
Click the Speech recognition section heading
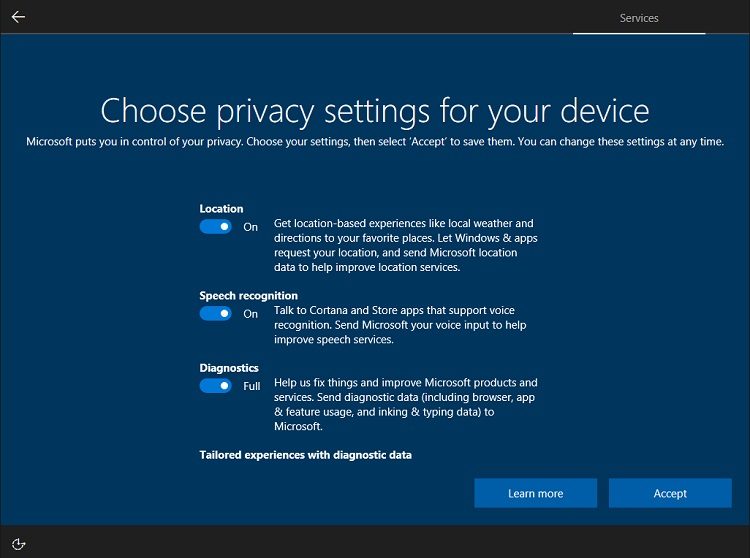pos(248,296)
